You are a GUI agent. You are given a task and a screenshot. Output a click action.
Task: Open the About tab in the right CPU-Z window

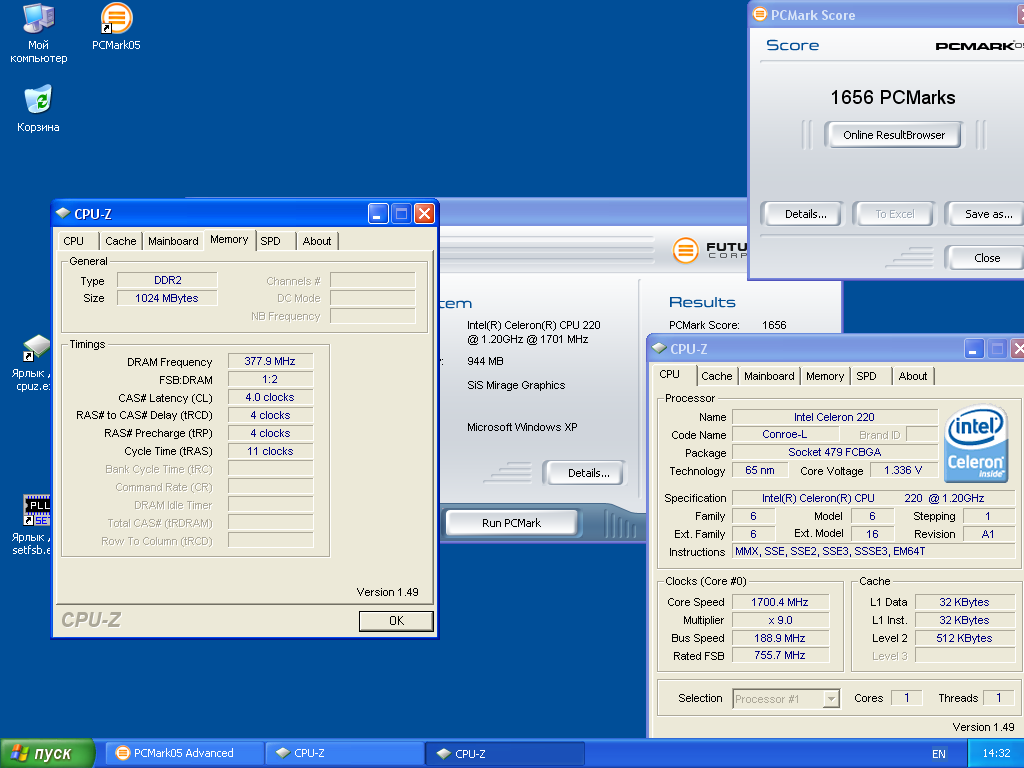[x=913, y=376]
